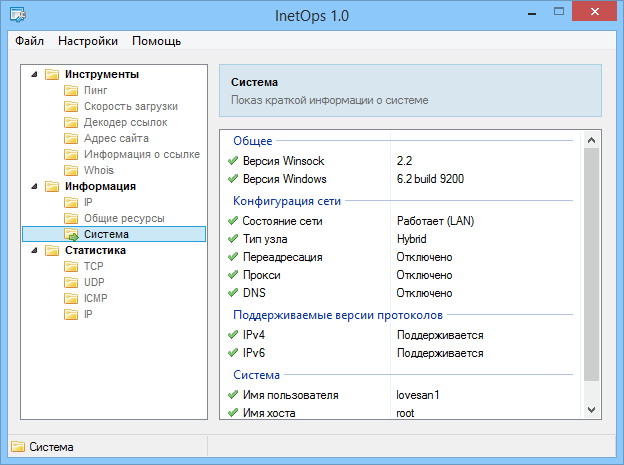Click the Ping (Пинг) folder icon
This screenshot has height=465, width=624.
coord(71,90)
